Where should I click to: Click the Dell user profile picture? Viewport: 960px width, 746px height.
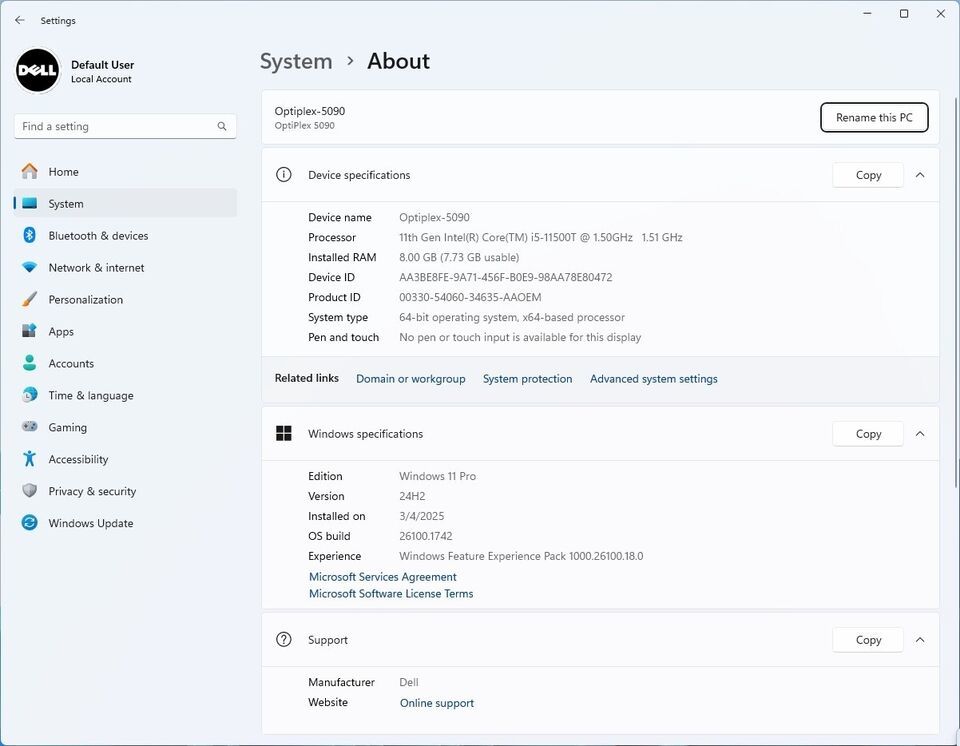38,70
